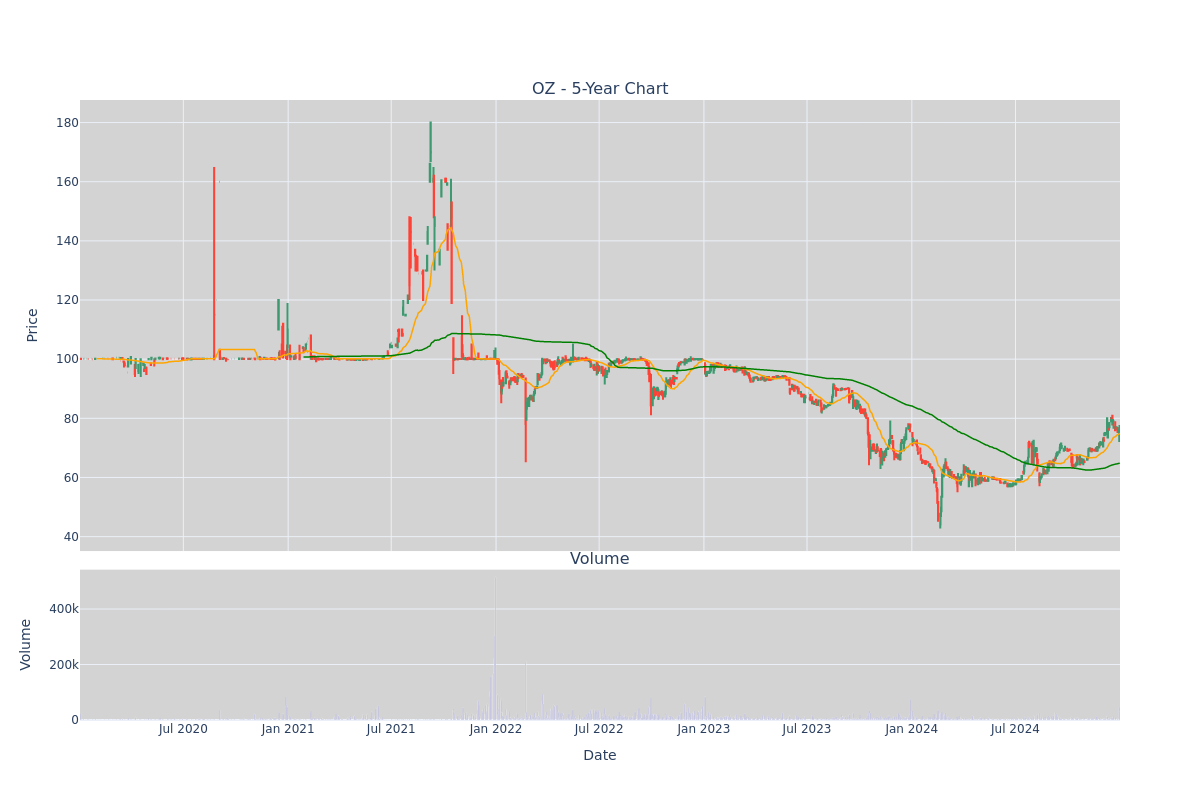Click the 'Jul 2024' date tick label

(1015, 729)
